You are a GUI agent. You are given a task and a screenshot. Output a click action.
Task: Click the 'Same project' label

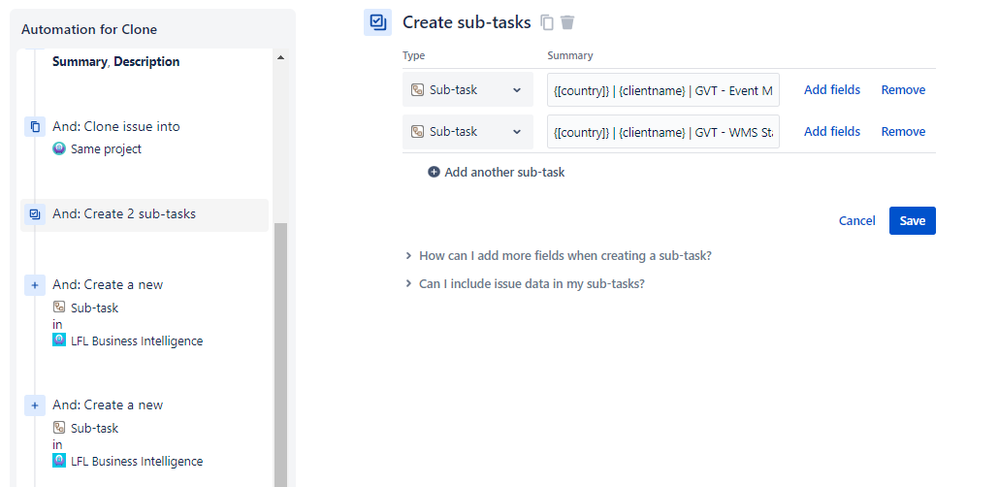(x=106, y=149)
